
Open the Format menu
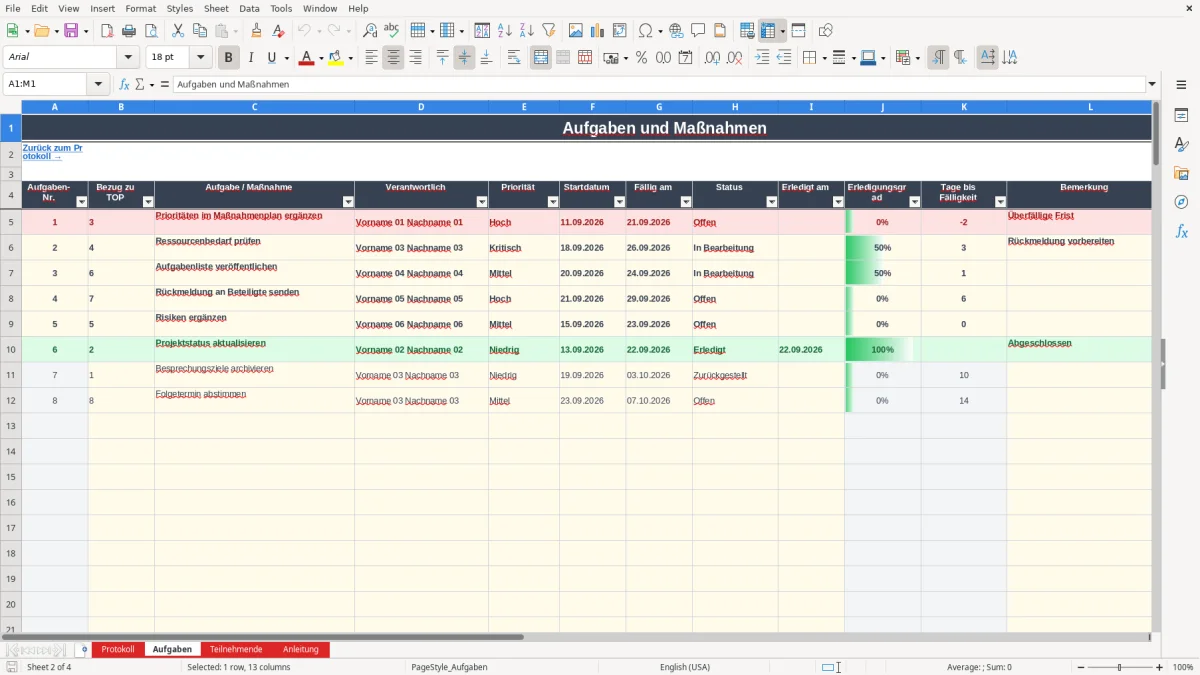(x=140, y=8)
